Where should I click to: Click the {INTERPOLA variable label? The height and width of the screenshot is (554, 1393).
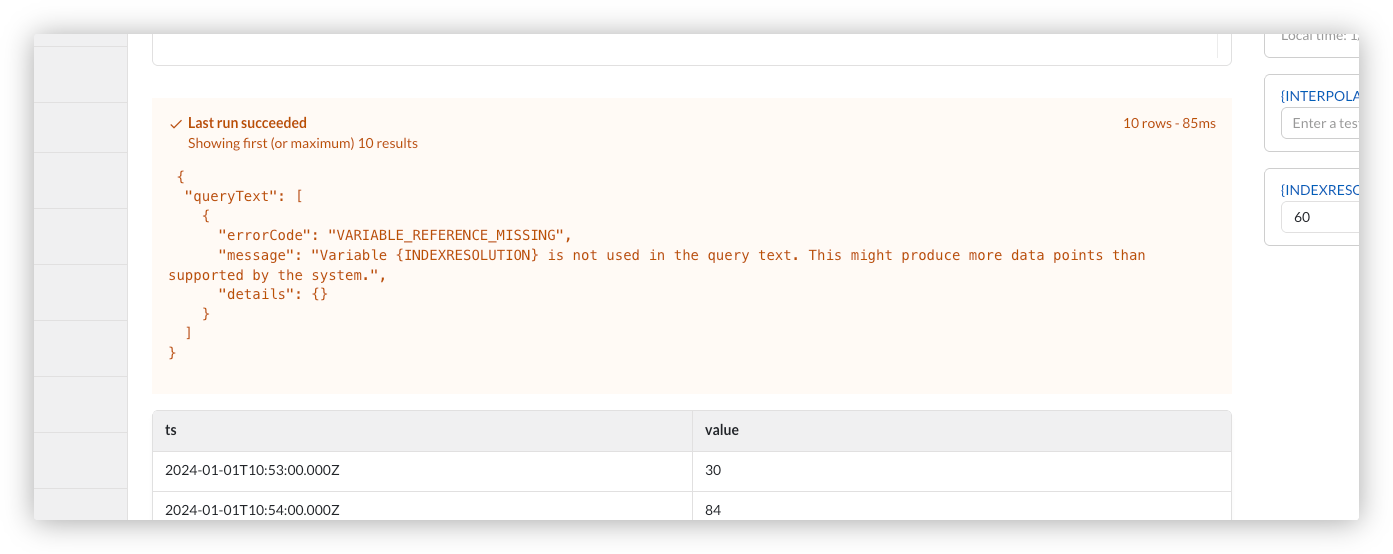pos(1319,96)
